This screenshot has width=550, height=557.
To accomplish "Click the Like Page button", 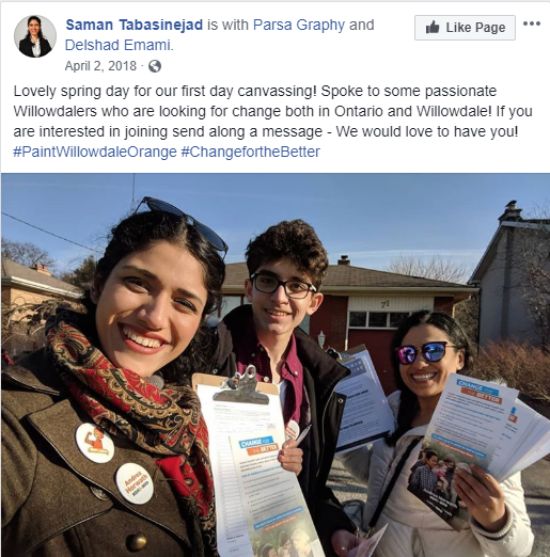I will (x=465, y=27).
